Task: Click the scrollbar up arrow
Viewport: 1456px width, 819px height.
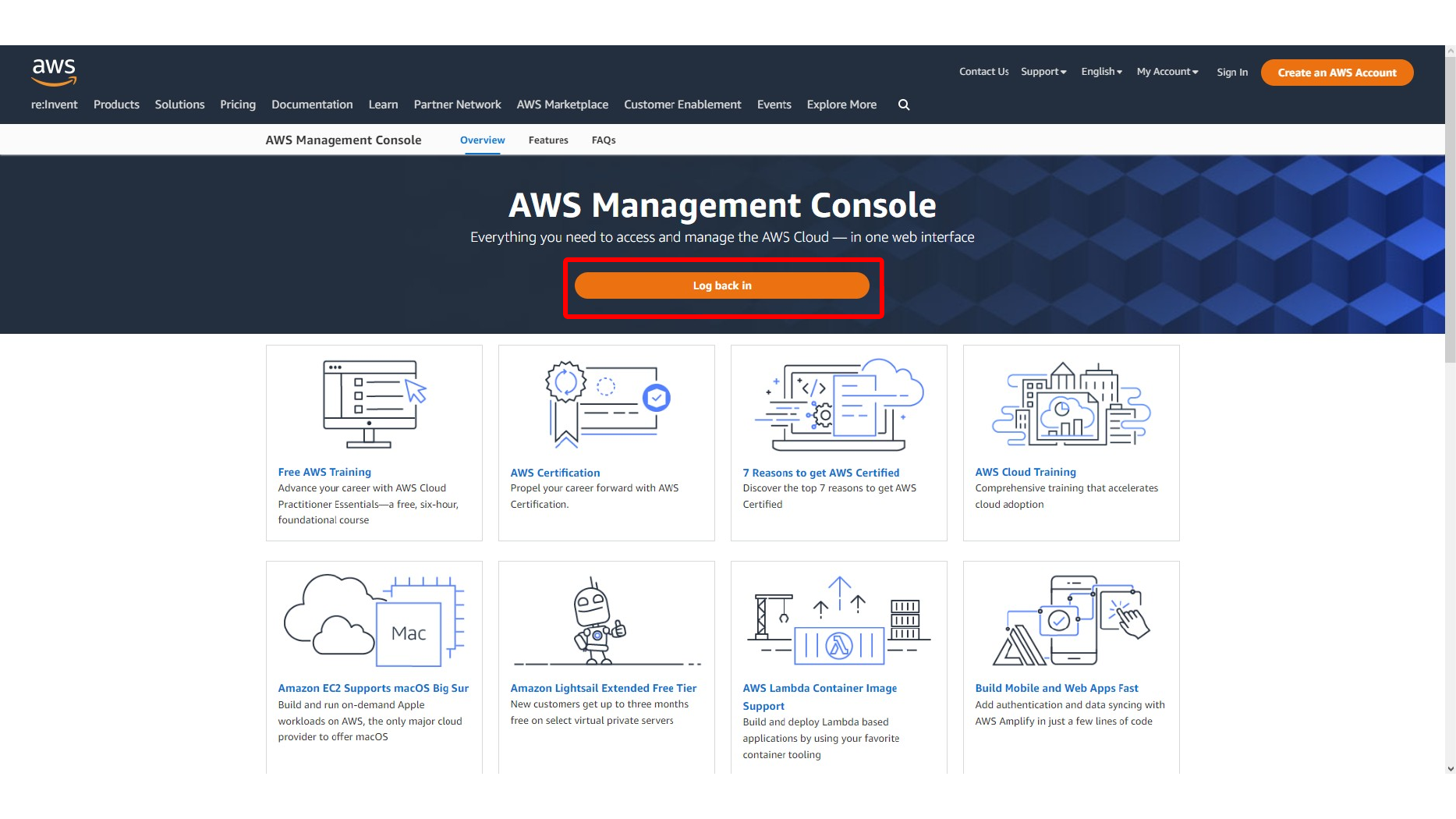Action: [1451, 51]
